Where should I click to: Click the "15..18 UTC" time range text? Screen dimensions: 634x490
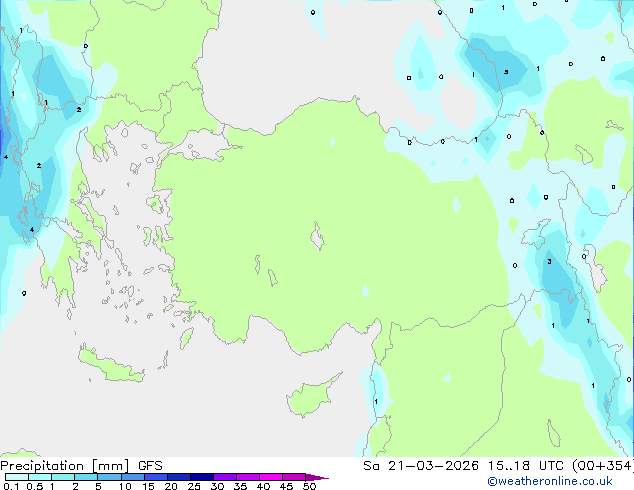coord(525,466)
